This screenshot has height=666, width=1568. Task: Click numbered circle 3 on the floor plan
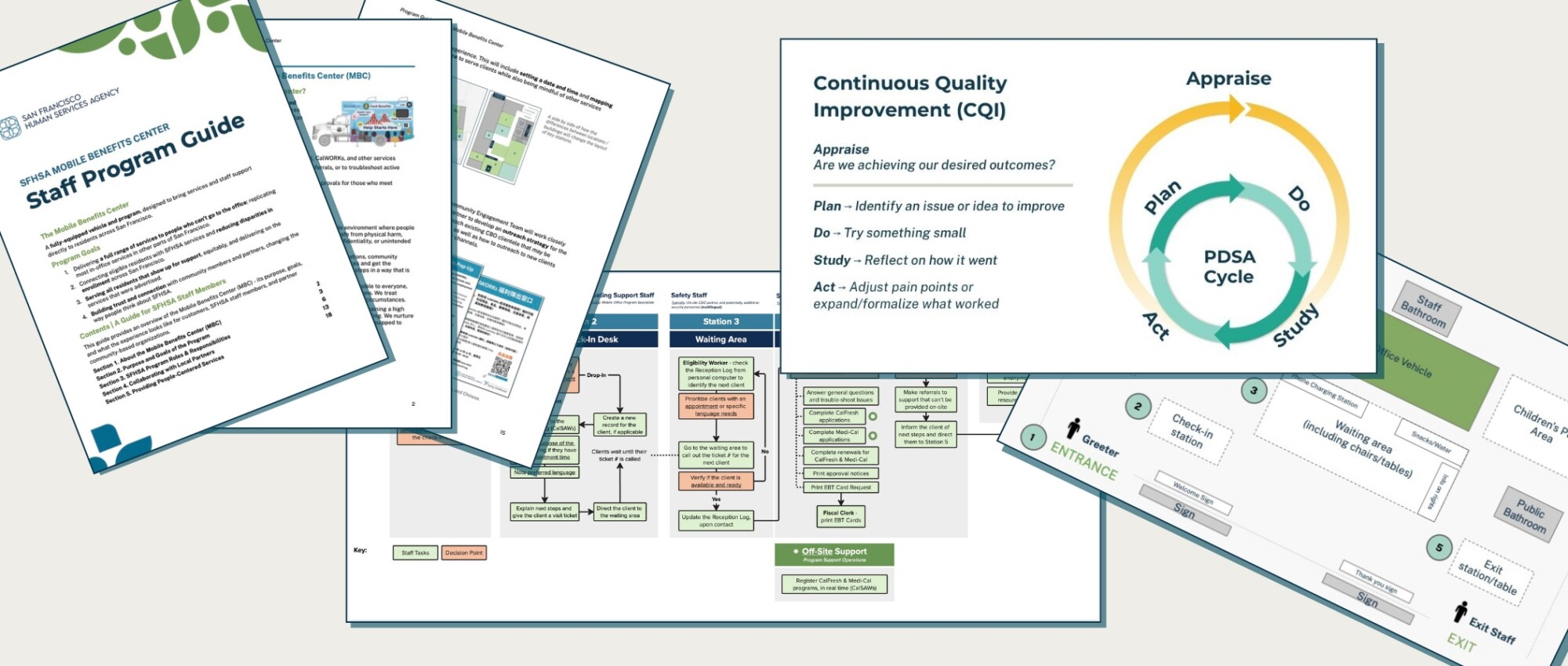click(1254, 390)
